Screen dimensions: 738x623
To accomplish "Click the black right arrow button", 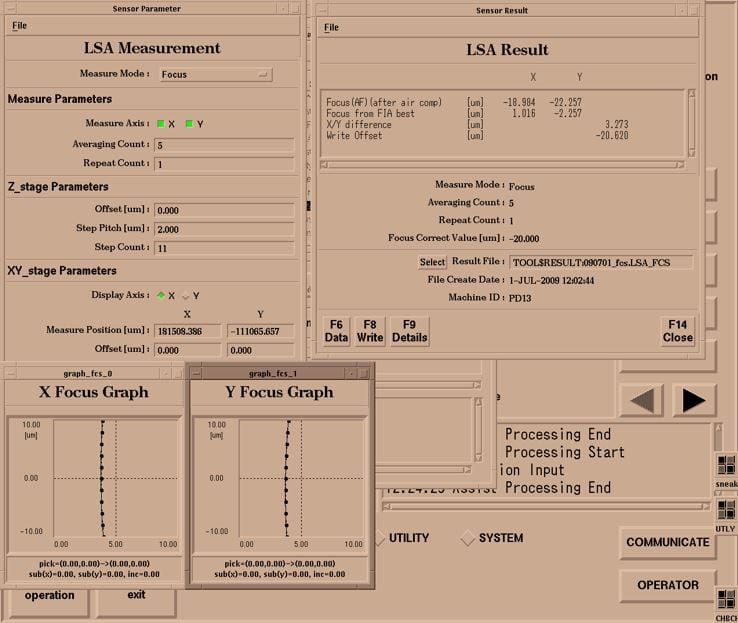I will pos(694,400).
